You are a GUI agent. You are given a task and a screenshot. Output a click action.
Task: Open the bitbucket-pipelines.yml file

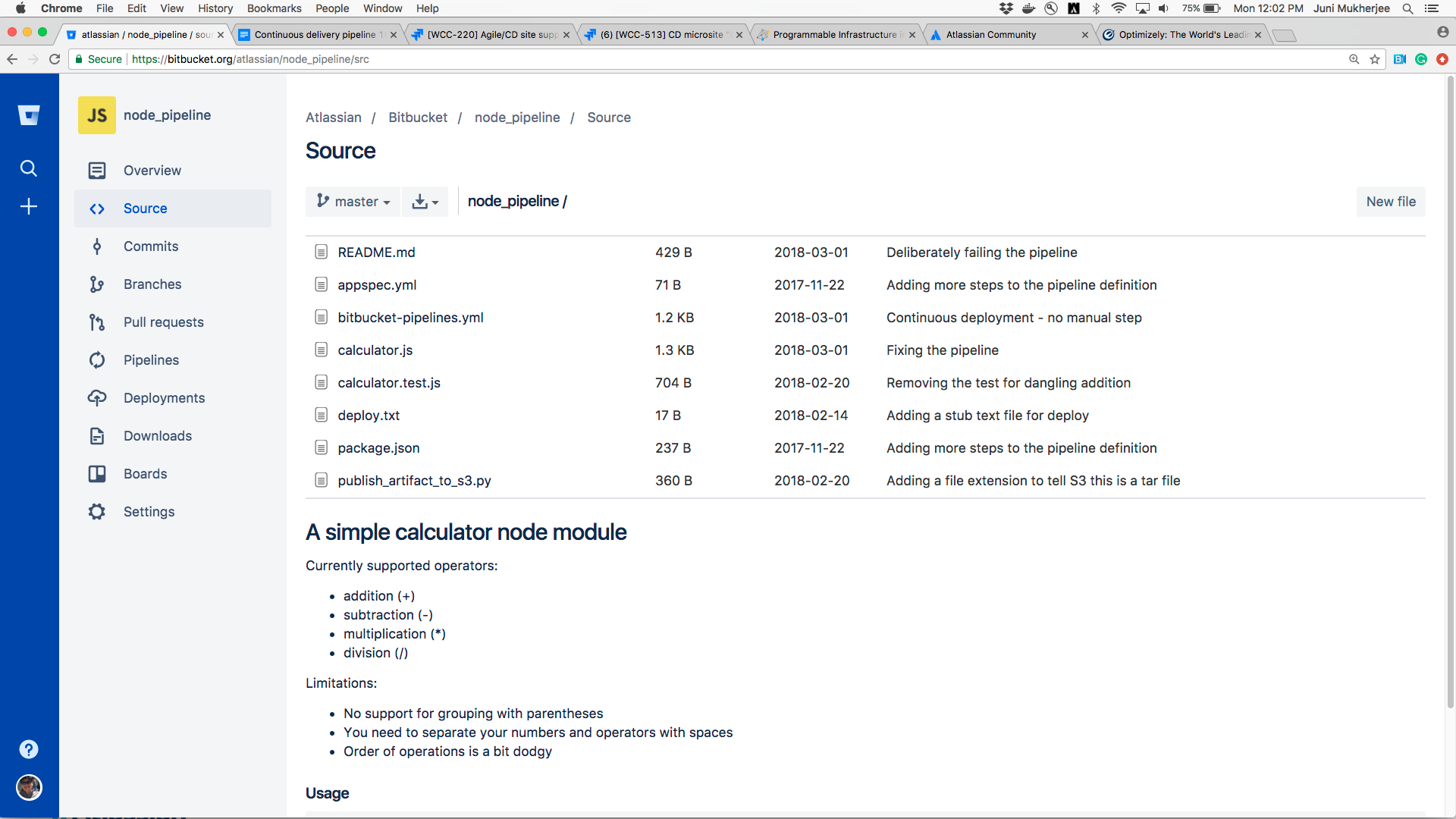pyautogui.click(x=410, y=318)
